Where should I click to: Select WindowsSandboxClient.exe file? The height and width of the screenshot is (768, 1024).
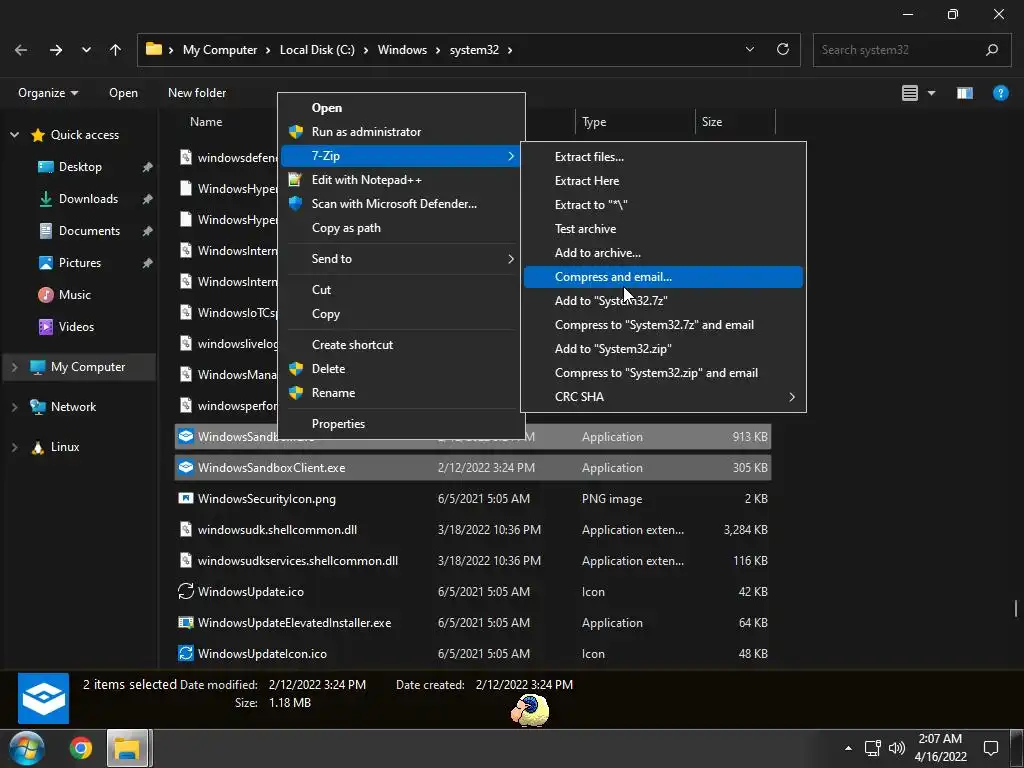[x=473, y=468]
